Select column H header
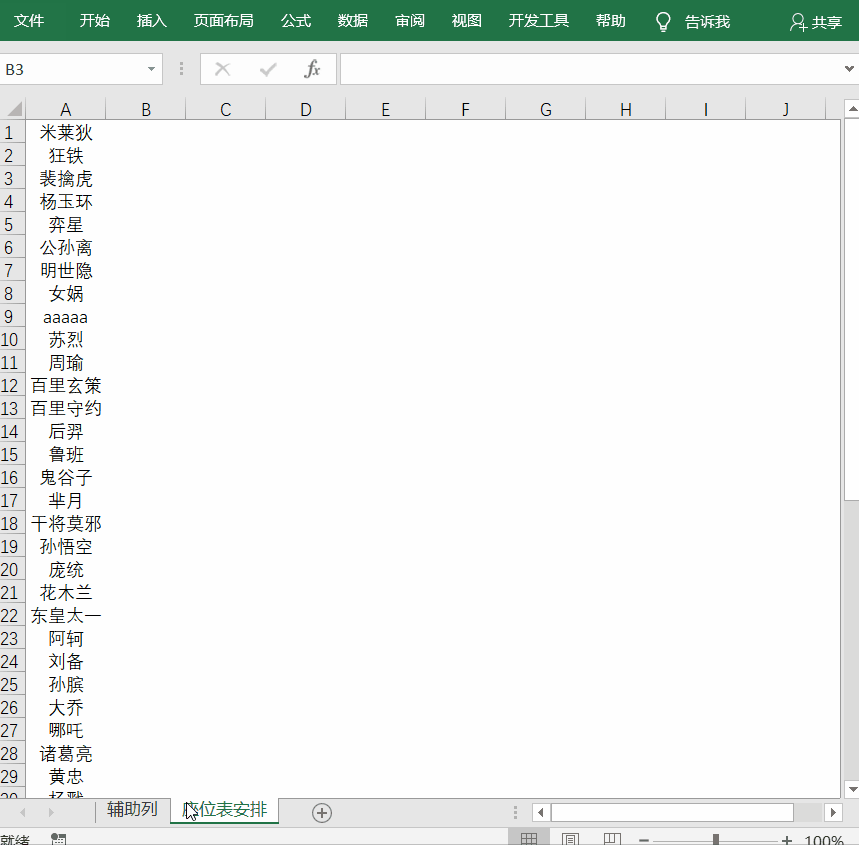Screen dimensions: 859x845 click(x=626, y=110)
